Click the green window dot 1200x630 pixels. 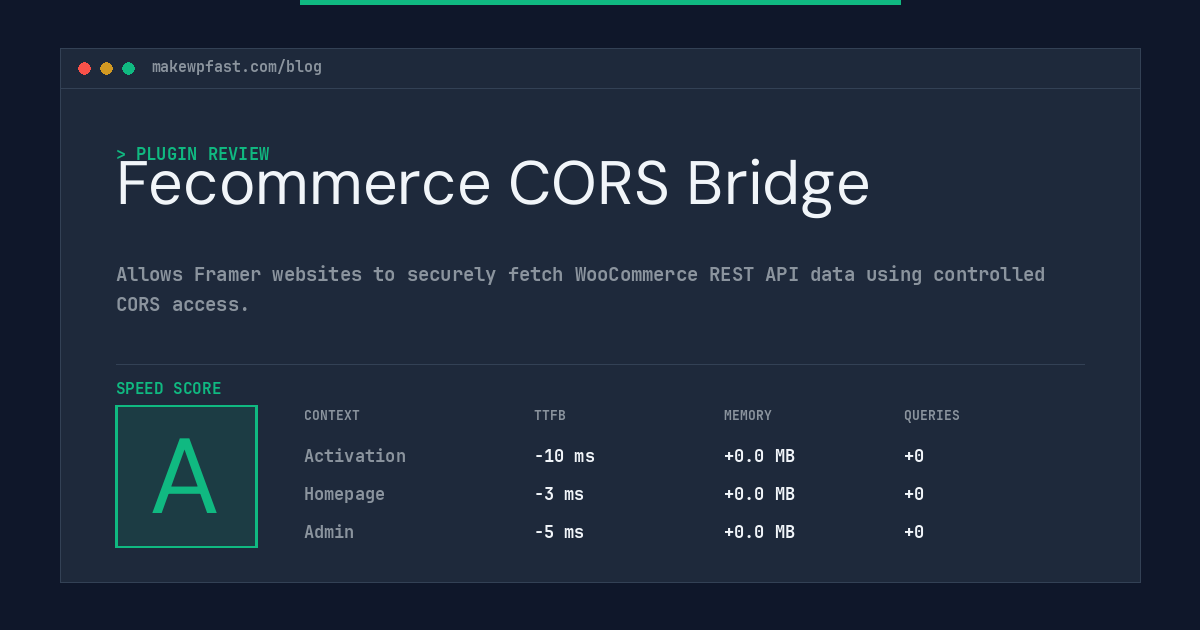pos(128,68)
